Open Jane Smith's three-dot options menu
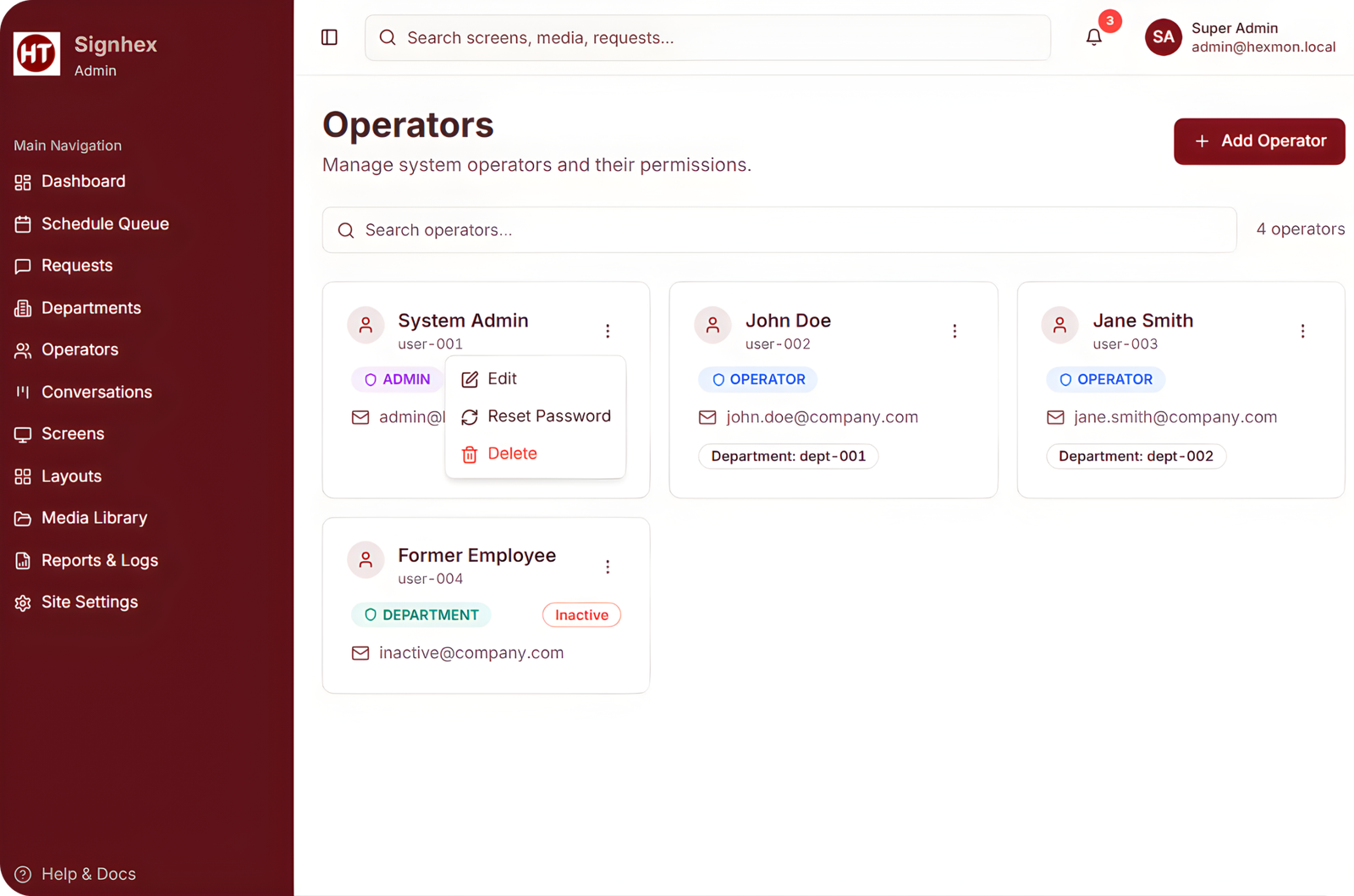Viewport: 1354px width, 896px height. point(1302,331)
